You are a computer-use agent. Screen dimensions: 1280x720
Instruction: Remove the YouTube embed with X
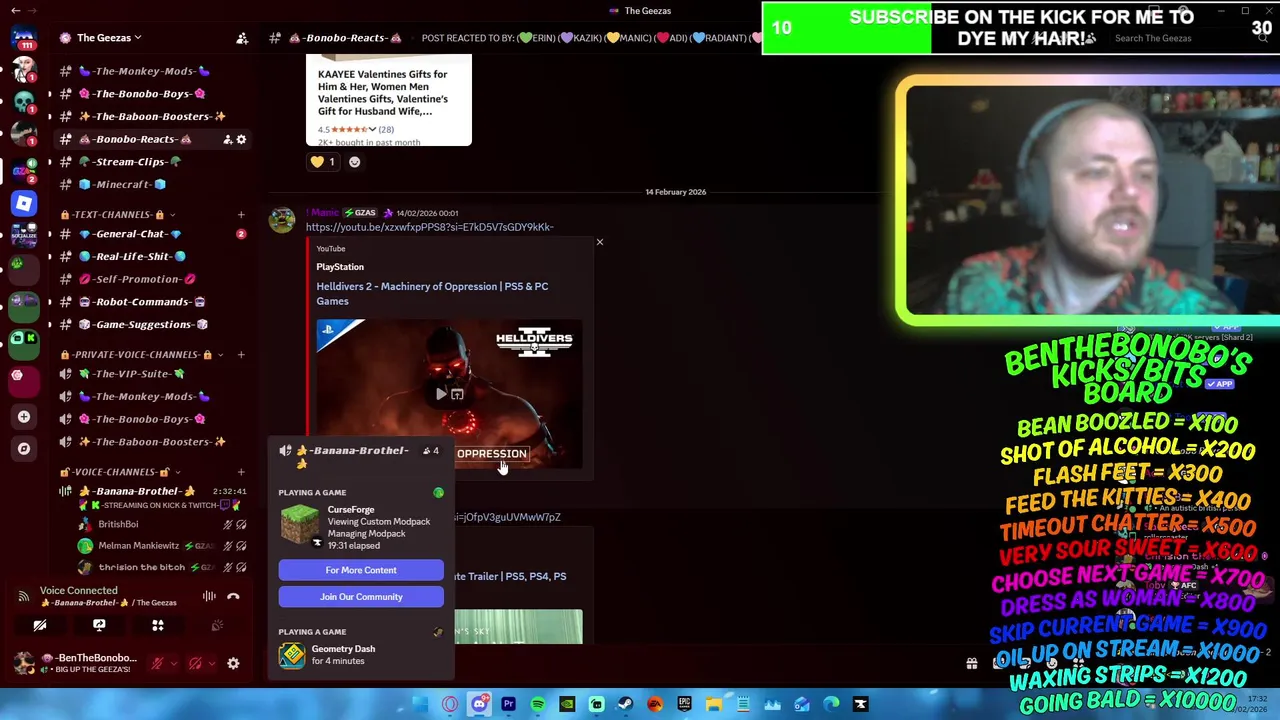600,242
